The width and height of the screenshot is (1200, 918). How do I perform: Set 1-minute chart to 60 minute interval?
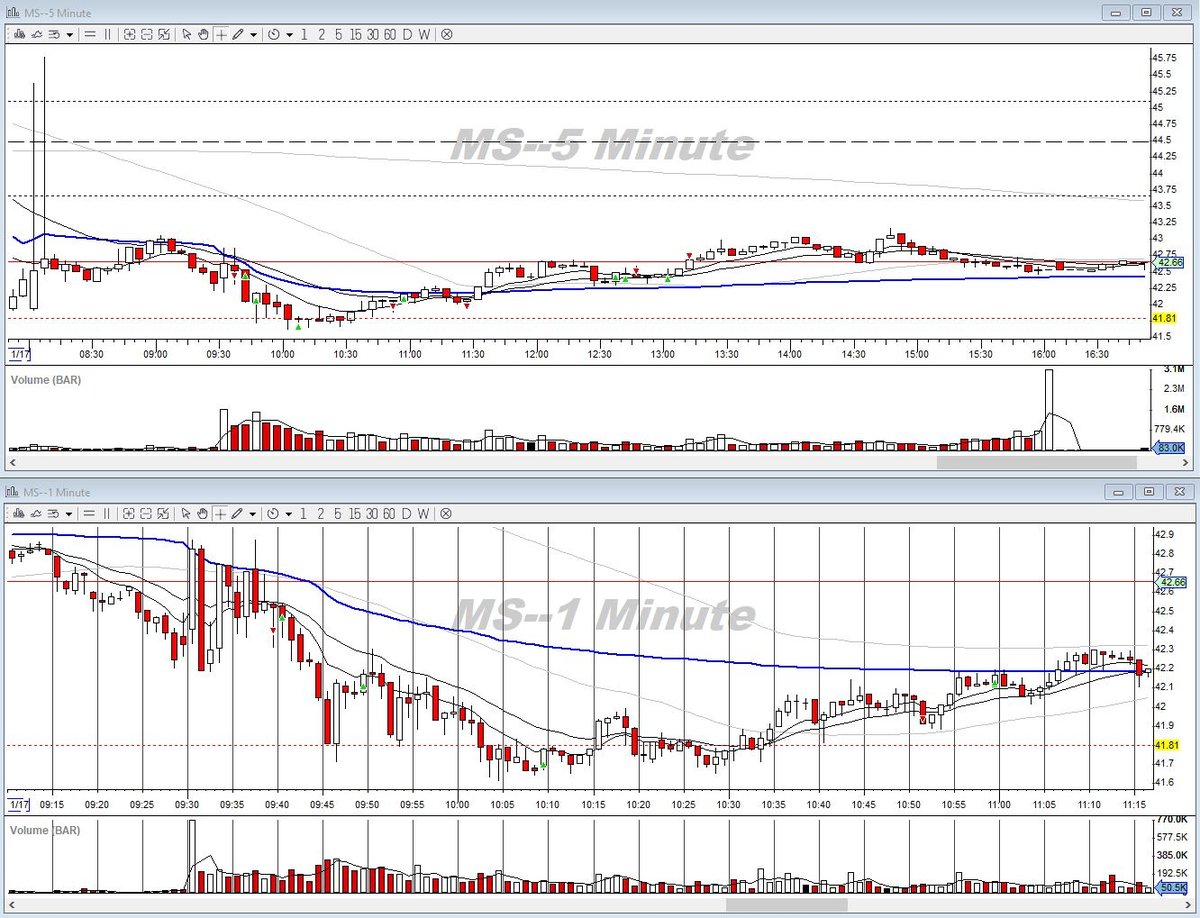[x=390, y=512]
